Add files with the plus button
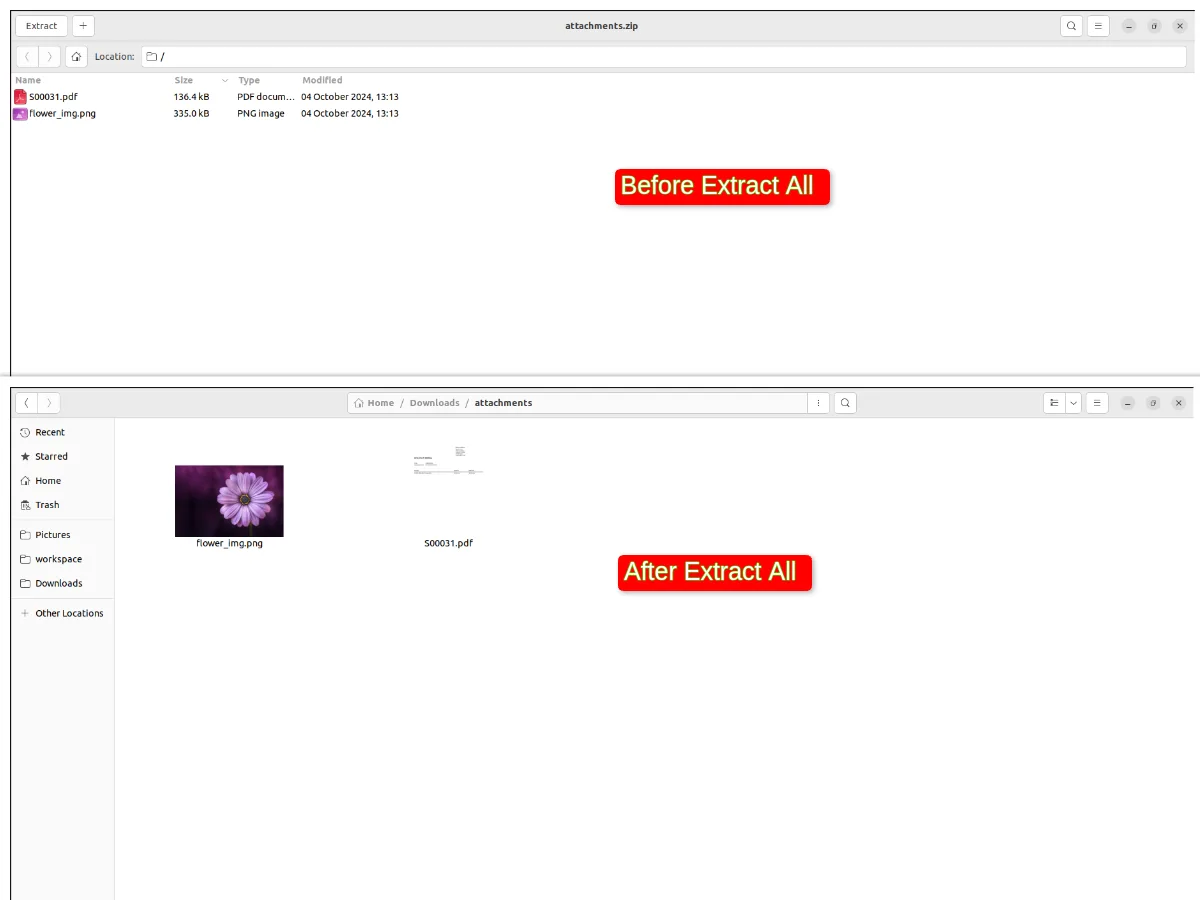The height and width of the screenshot is (900, 1200). [84, 26]
